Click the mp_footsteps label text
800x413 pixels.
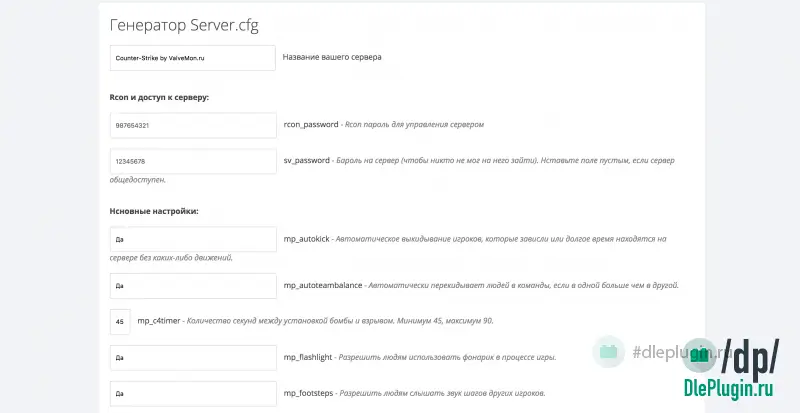point(308,393)
